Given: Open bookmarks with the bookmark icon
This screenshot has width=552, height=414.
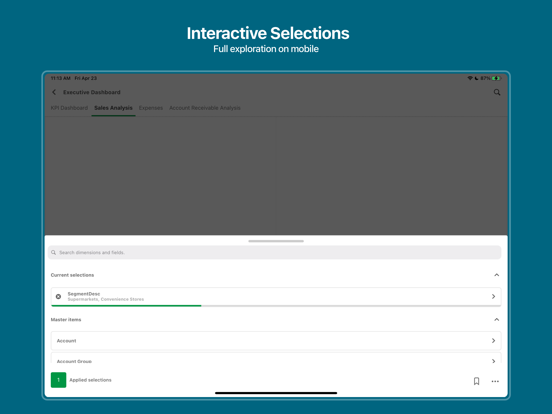Looking at the screenshot, I should [476, 381].
